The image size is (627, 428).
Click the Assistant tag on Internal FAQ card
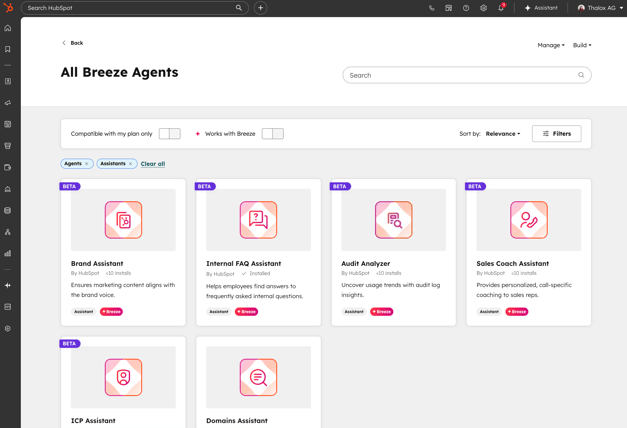219,312
